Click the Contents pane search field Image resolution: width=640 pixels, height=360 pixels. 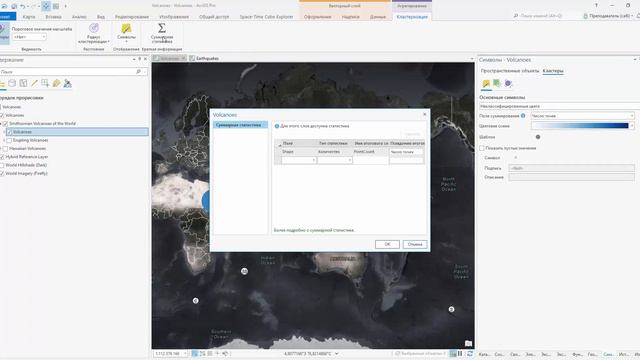click(69, 72)
